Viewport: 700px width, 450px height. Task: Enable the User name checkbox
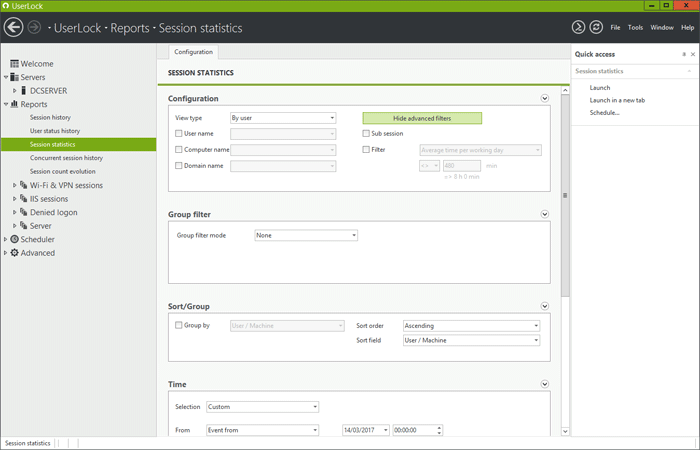pyautogui.click(x=179, y=133)
